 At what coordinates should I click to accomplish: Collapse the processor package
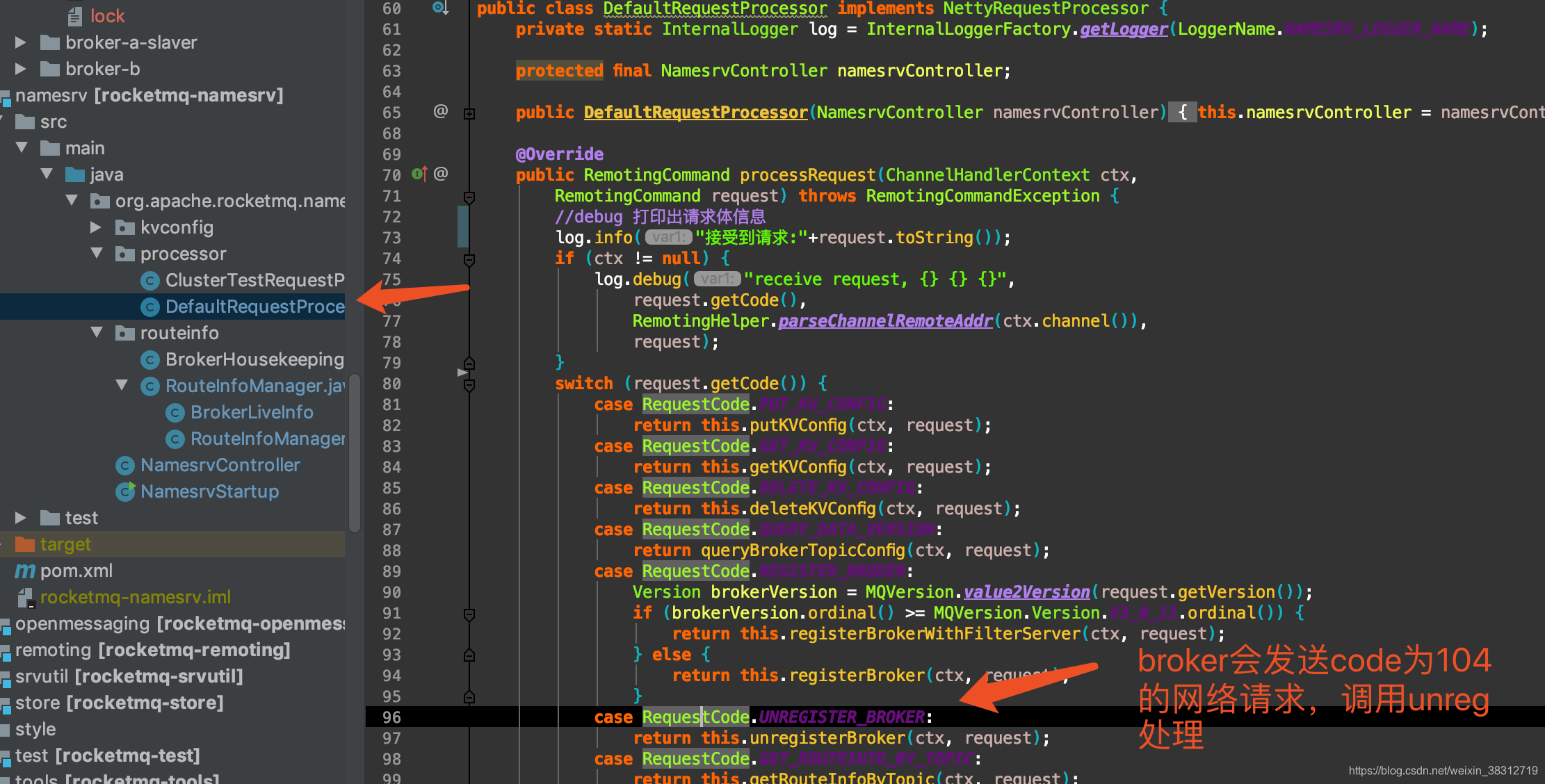97,254
